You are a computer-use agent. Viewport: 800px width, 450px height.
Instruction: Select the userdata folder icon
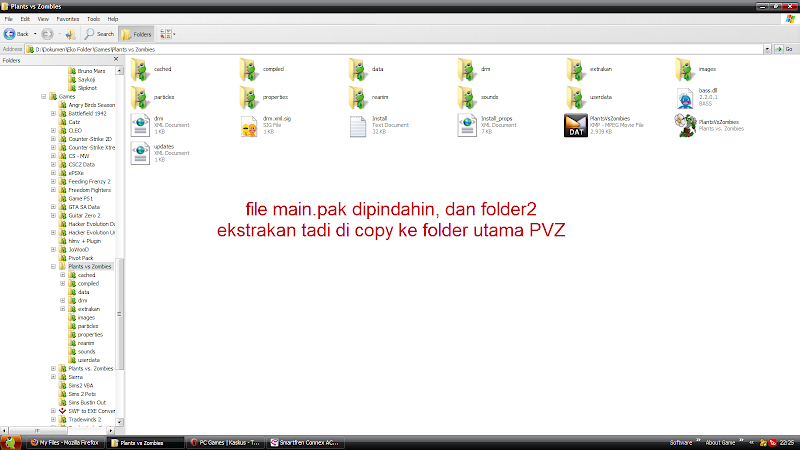tap(576, 98)
